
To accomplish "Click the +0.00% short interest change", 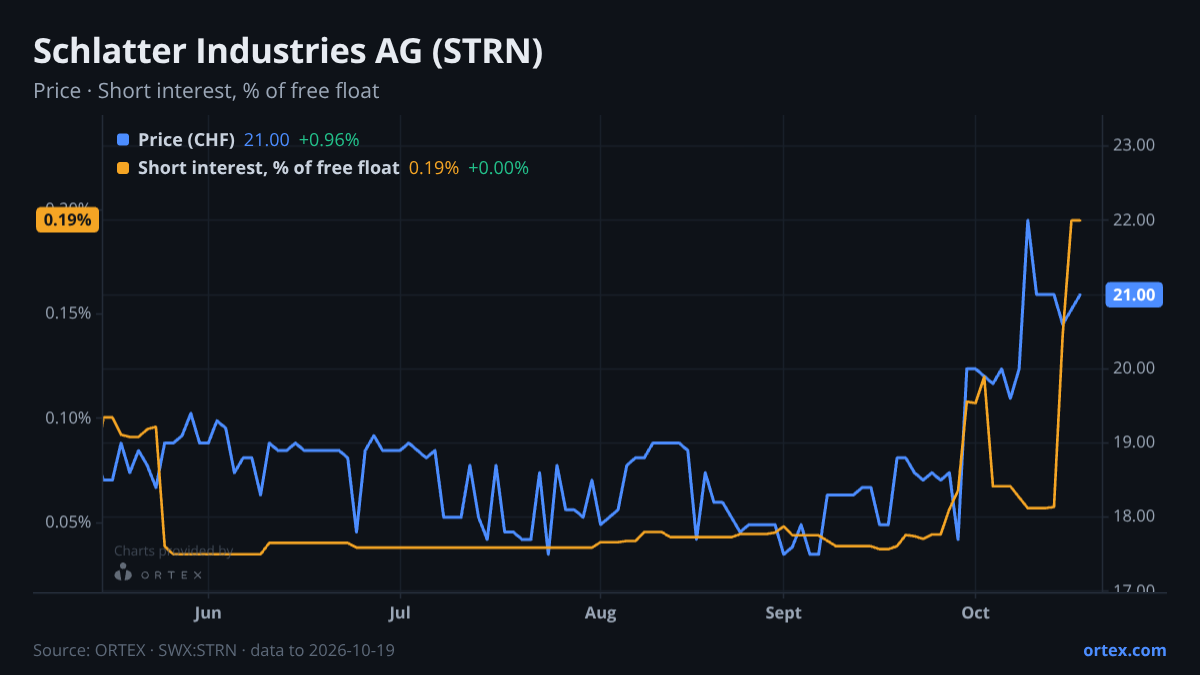I will pos(498,168).
